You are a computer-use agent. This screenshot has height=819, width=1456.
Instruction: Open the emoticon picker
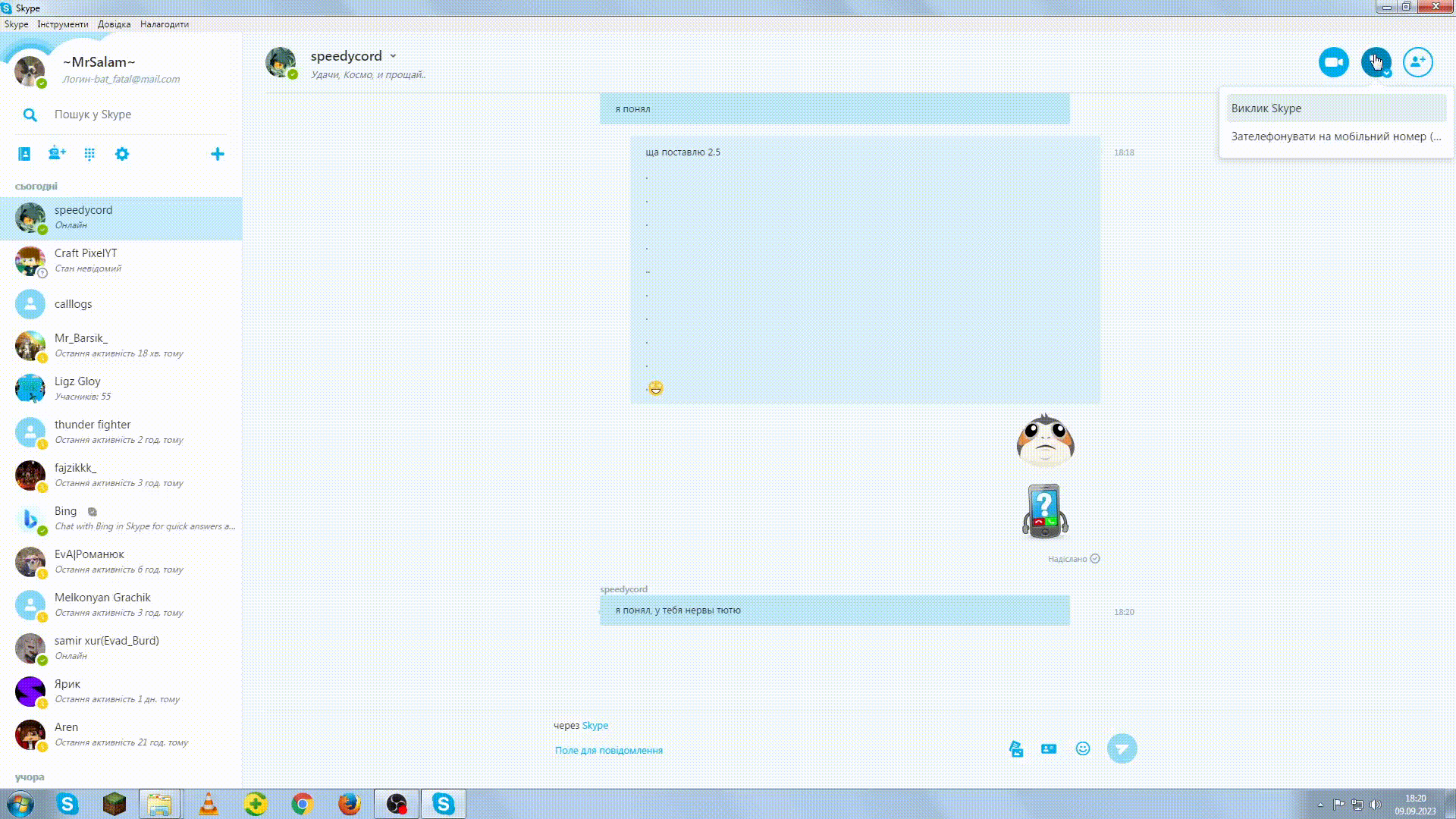coord(1083,748)
